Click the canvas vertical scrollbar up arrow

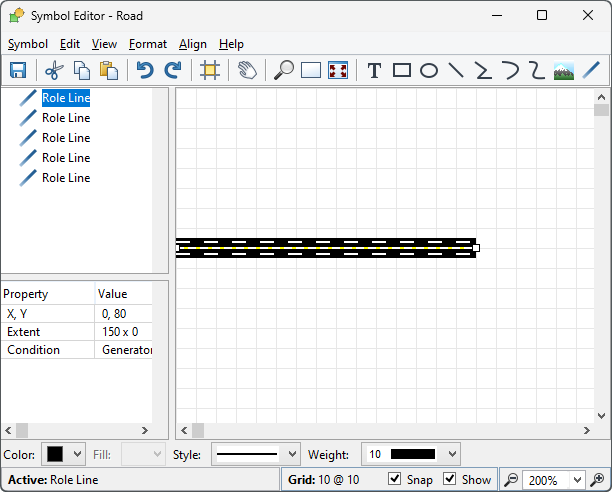tap(601, 97)
